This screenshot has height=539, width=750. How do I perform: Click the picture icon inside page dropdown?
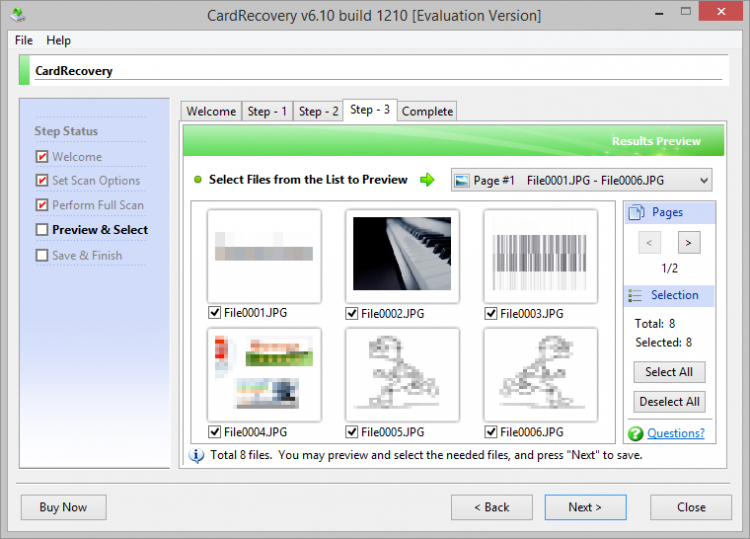462,181
